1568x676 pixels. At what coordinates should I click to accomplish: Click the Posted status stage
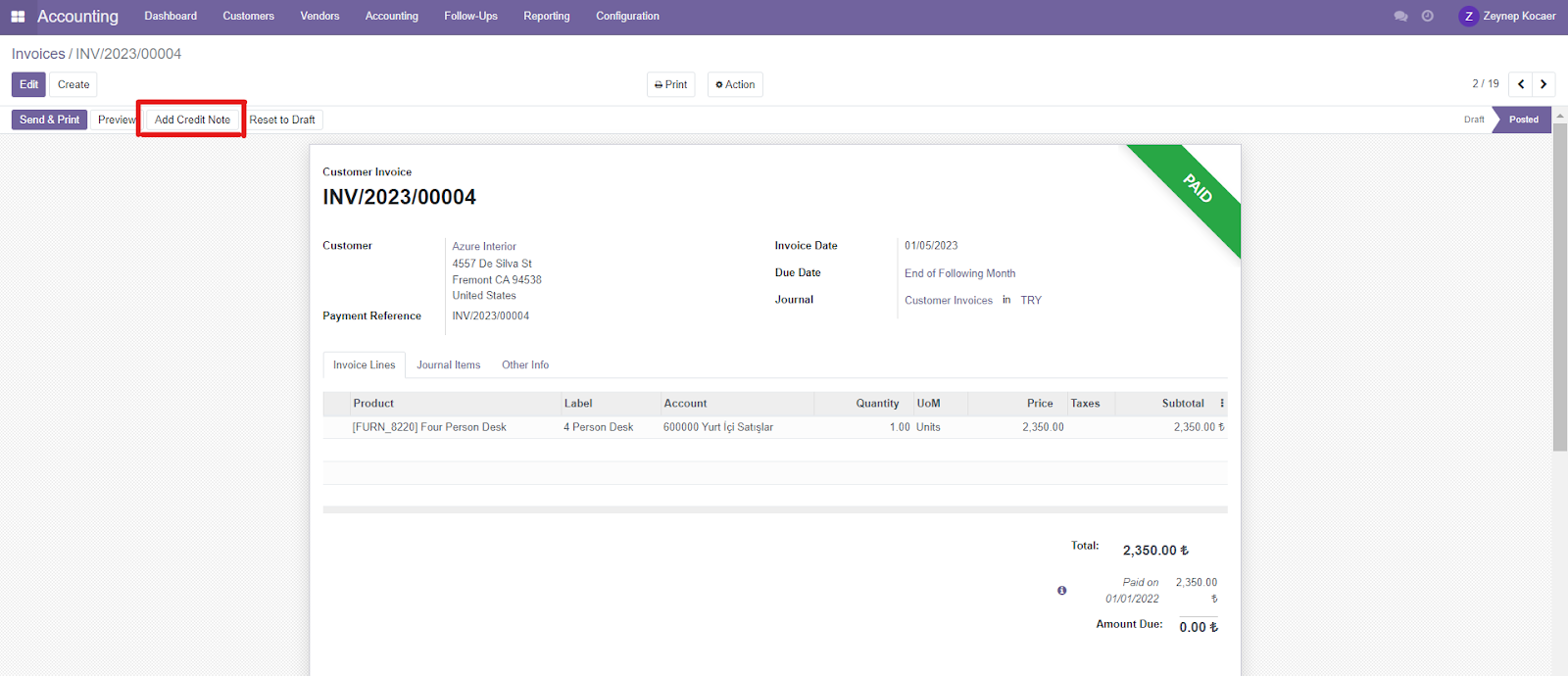(1523, 120)
